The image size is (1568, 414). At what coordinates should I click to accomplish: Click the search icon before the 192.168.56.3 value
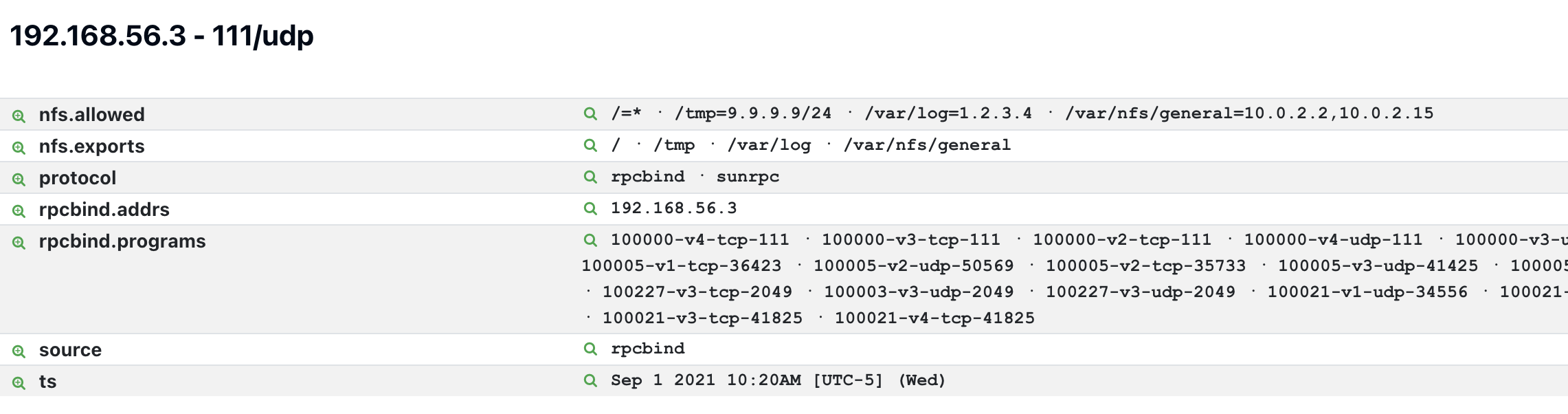(x=590, y=208)
